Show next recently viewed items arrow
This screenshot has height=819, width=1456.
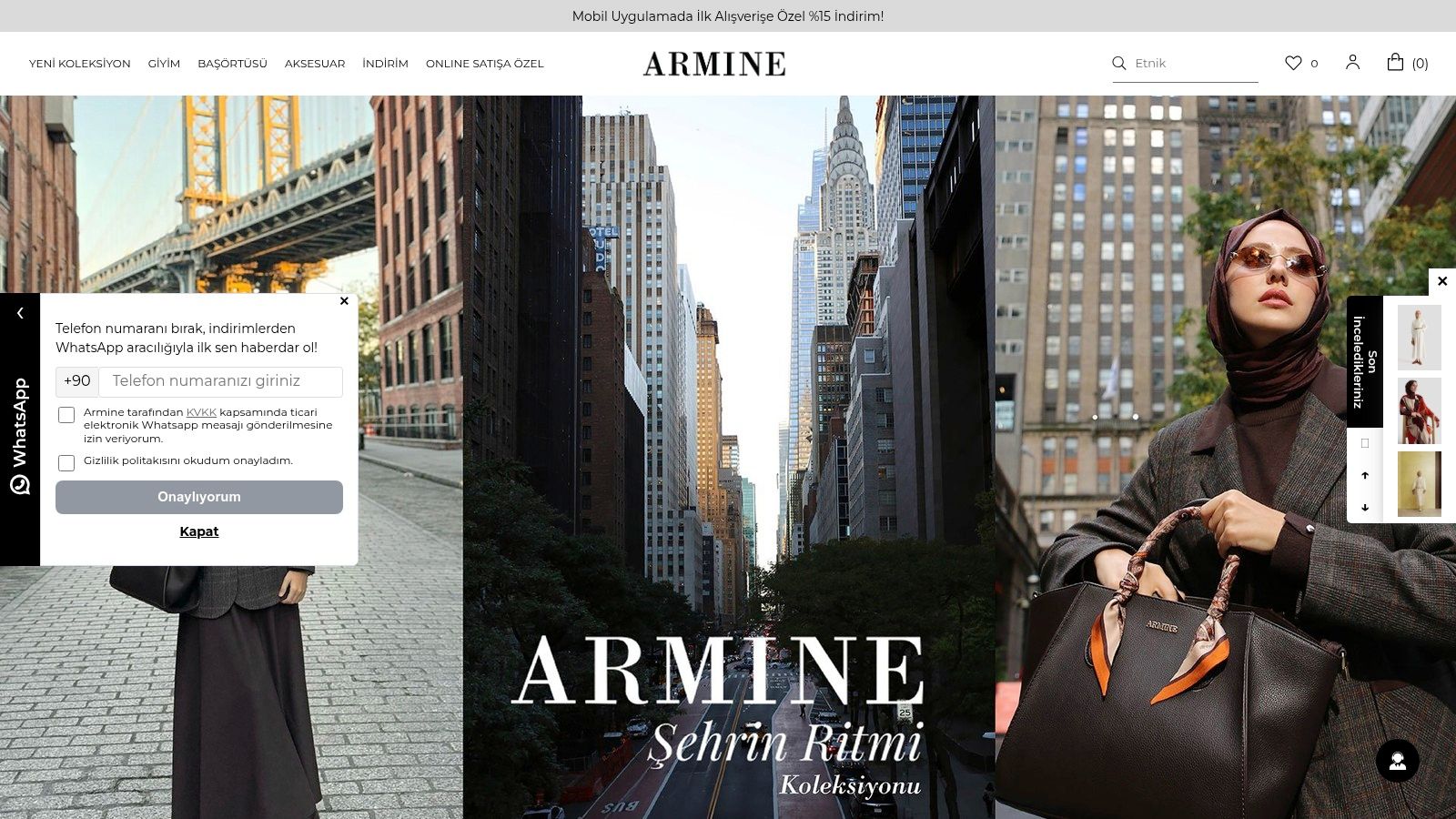click(1365, 508)
